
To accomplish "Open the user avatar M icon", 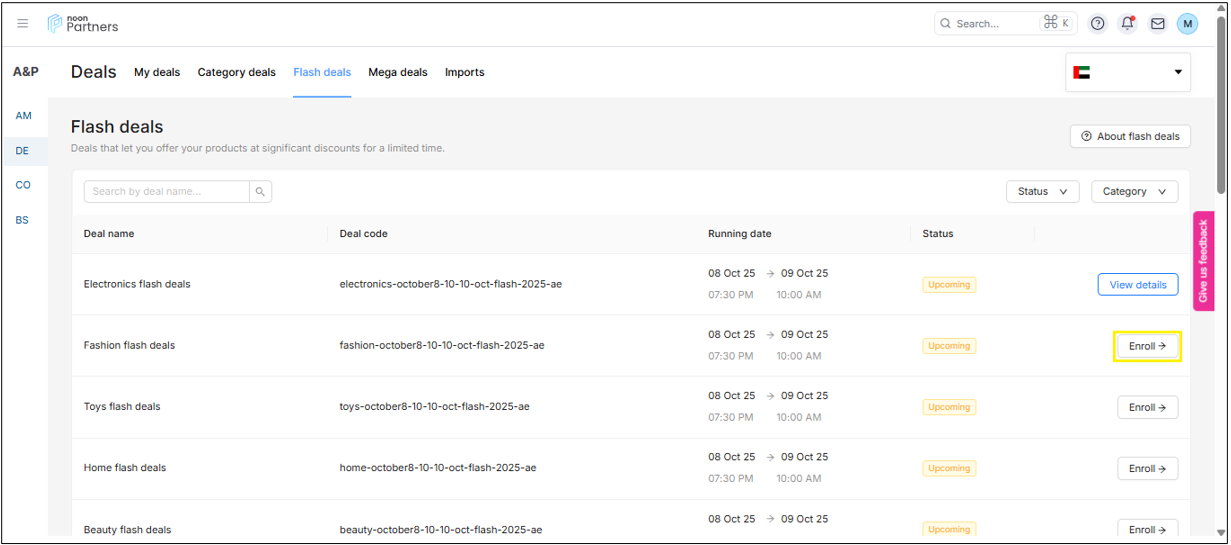I will click(x=1187, y=23).
